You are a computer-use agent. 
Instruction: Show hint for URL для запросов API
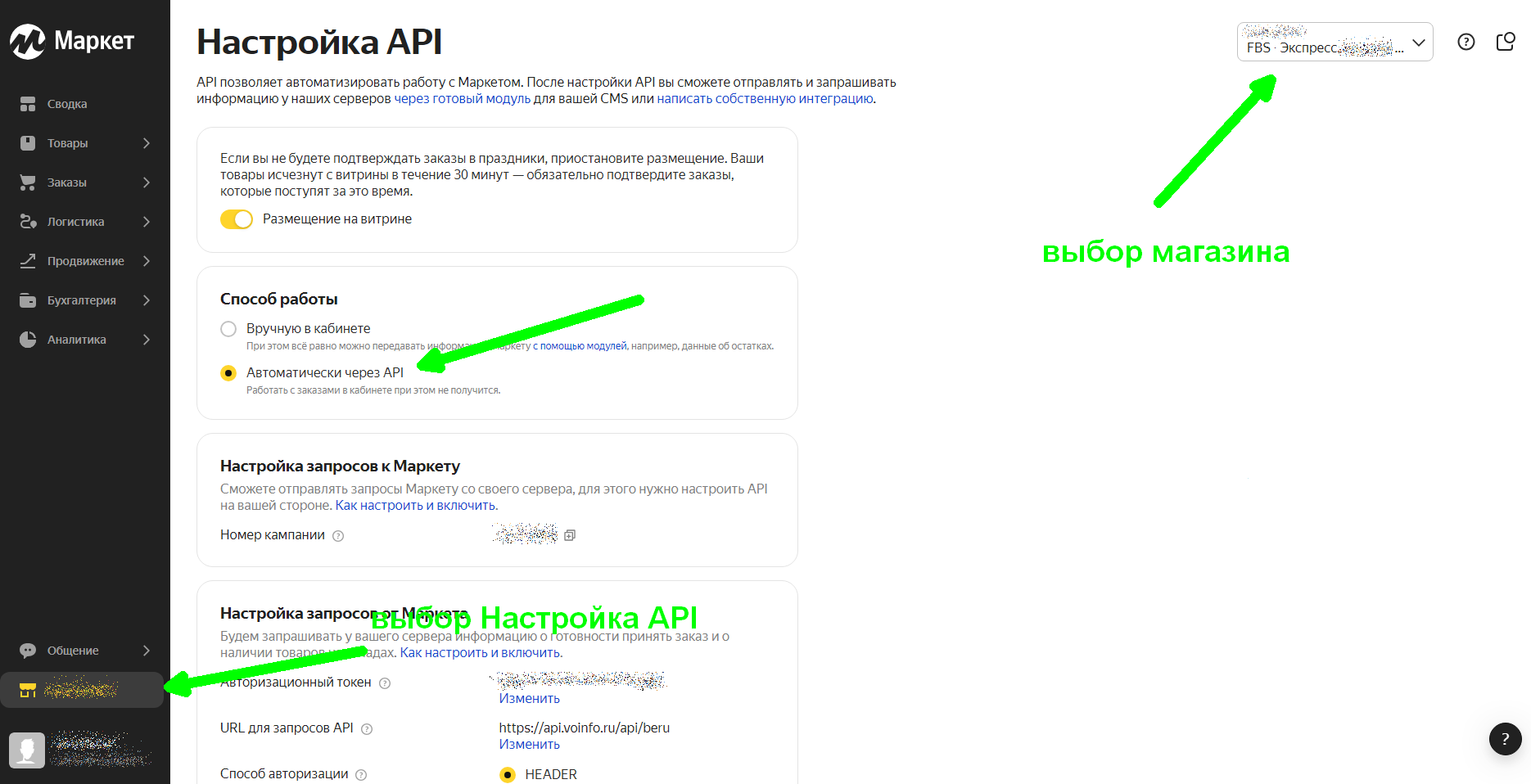(x=367, y=729)
